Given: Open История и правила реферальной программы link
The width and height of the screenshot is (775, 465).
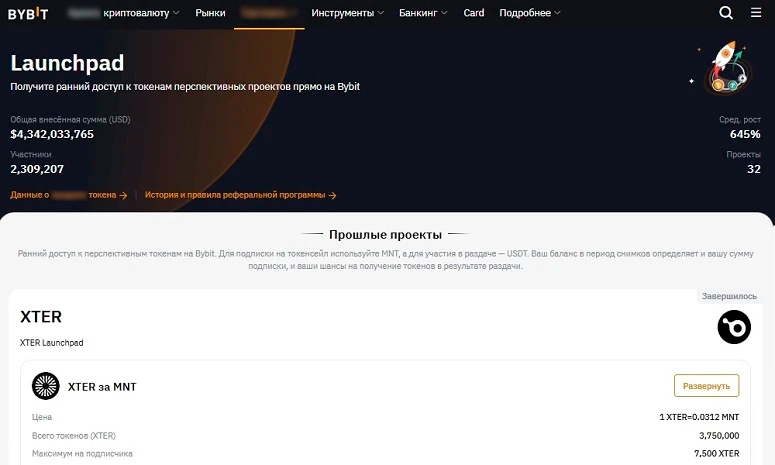Looking at the screenshot, I should pos(235,195).
